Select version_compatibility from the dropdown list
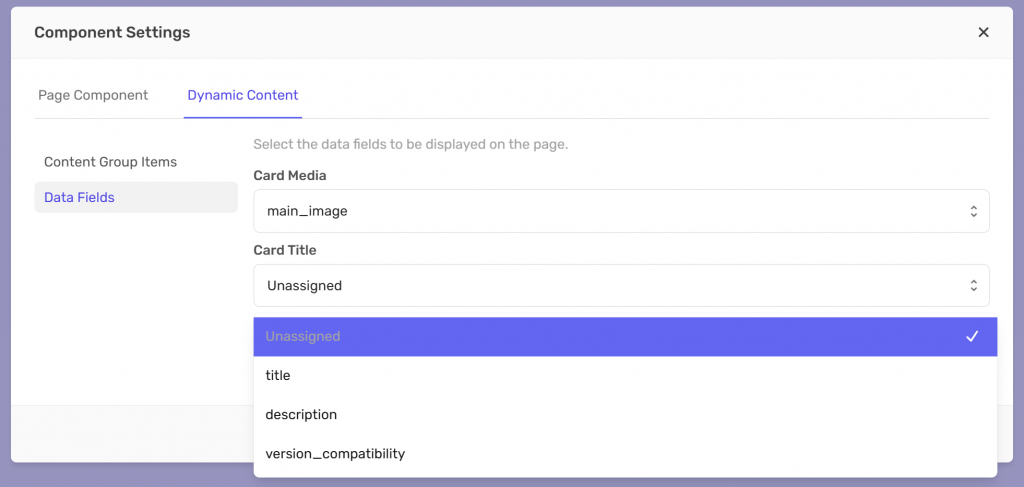The image size is (1024, 487). pos(335,453)
